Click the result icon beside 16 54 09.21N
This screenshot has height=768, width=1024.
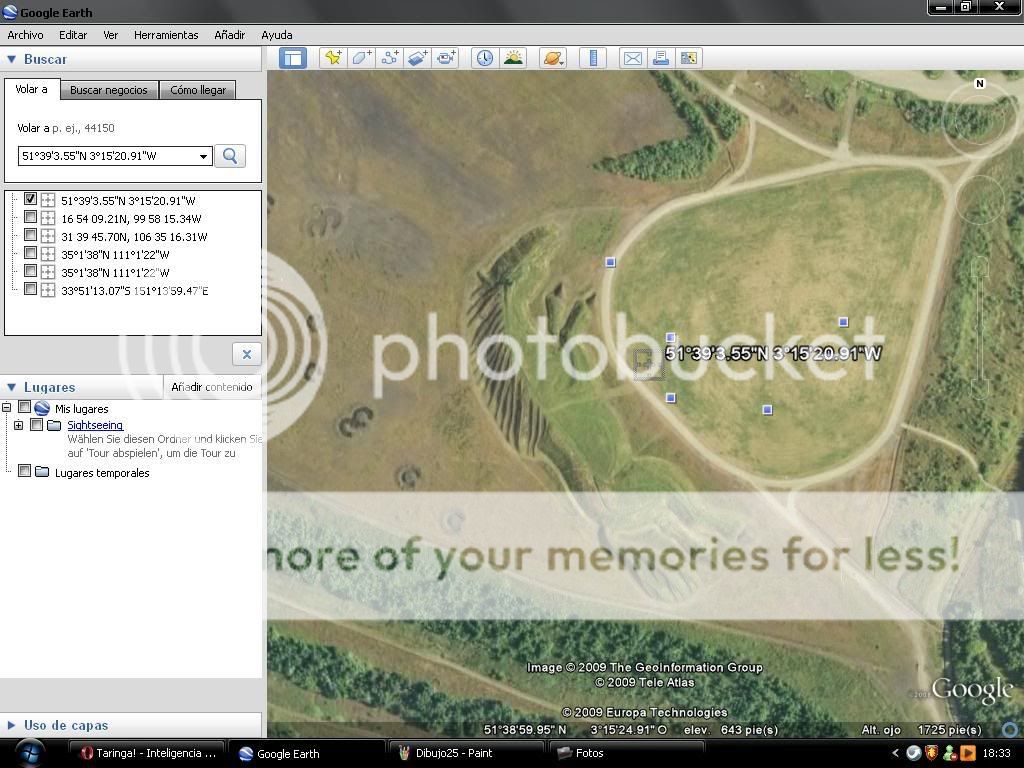pyautogui.click(x=48, y=218)
